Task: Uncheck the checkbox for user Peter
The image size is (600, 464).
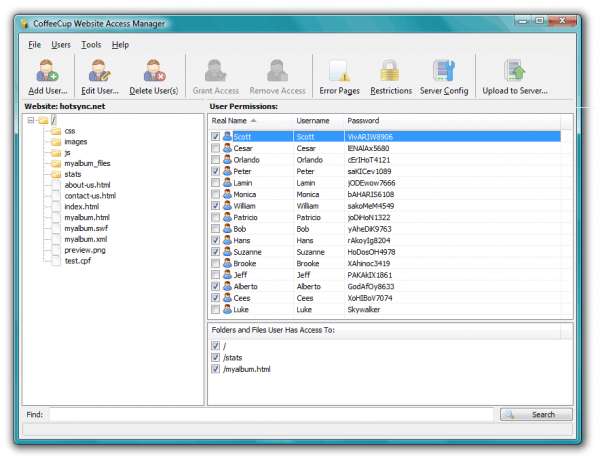Action: (x=216, y=171)
